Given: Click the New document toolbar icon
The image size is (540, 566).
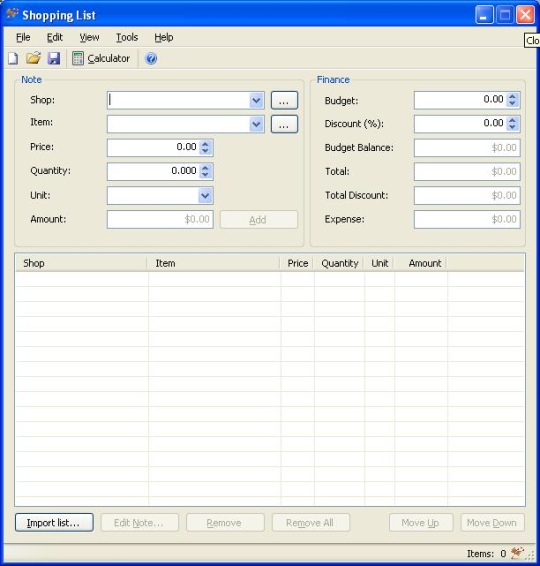Looking at the screenshot, I should pyautogui.click(x=13, y=58).
